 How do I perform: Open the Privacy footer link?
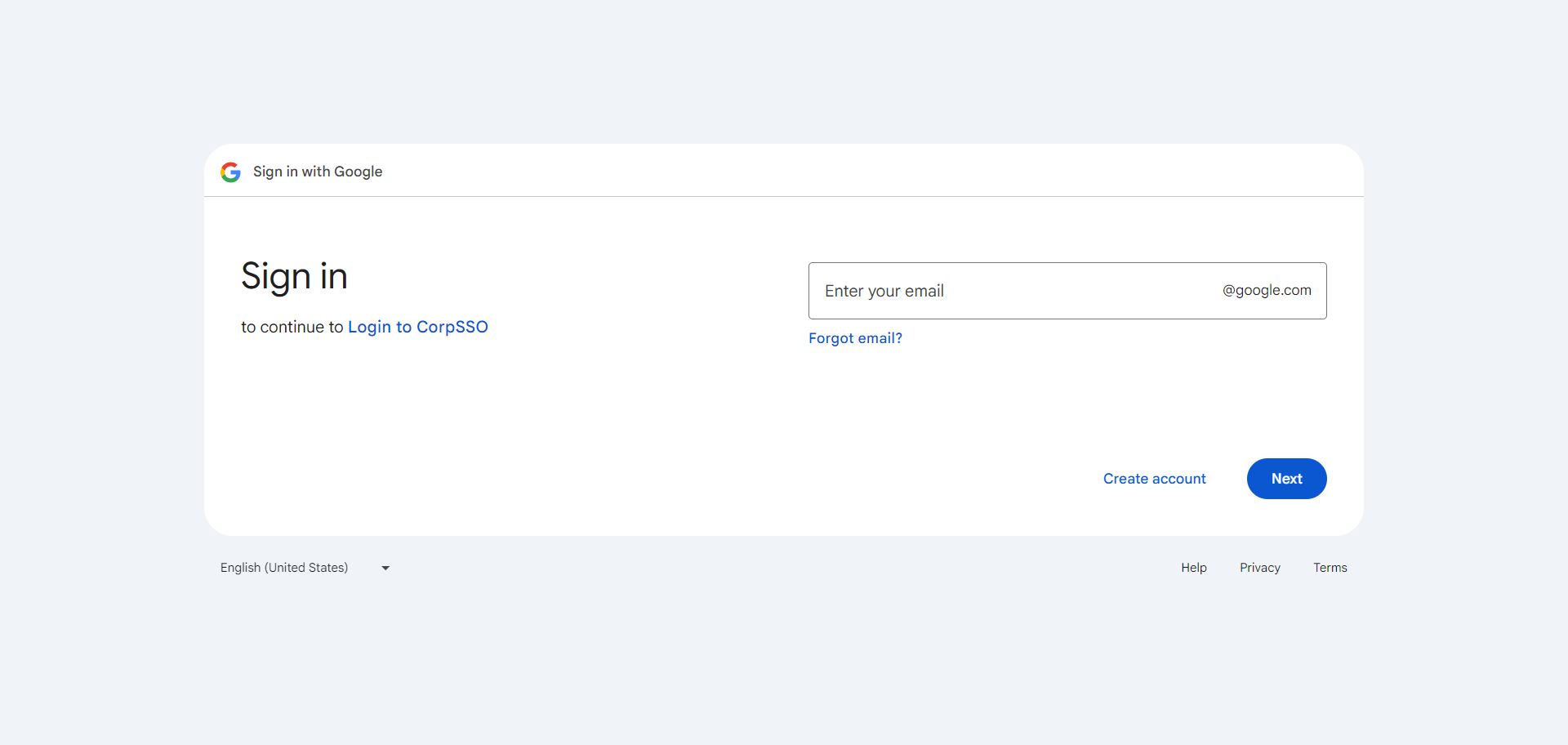1259,568
